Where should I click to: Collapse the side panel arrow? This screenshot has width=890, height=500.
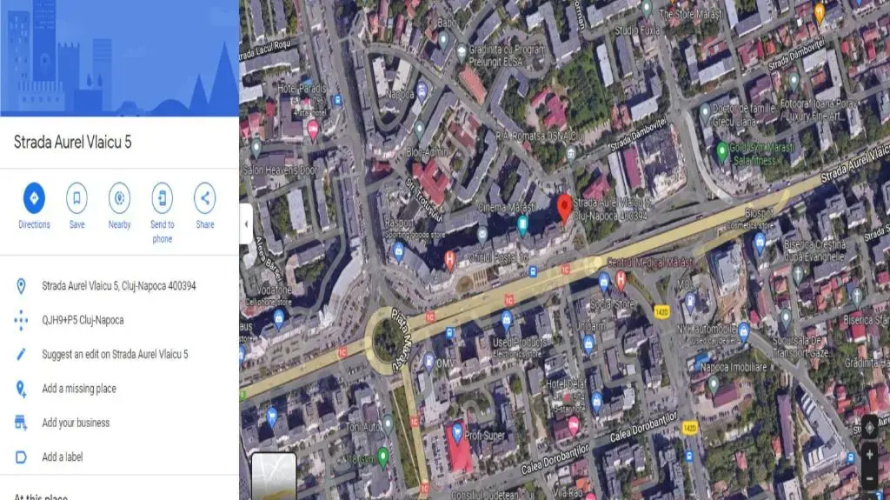click(246, 224)
